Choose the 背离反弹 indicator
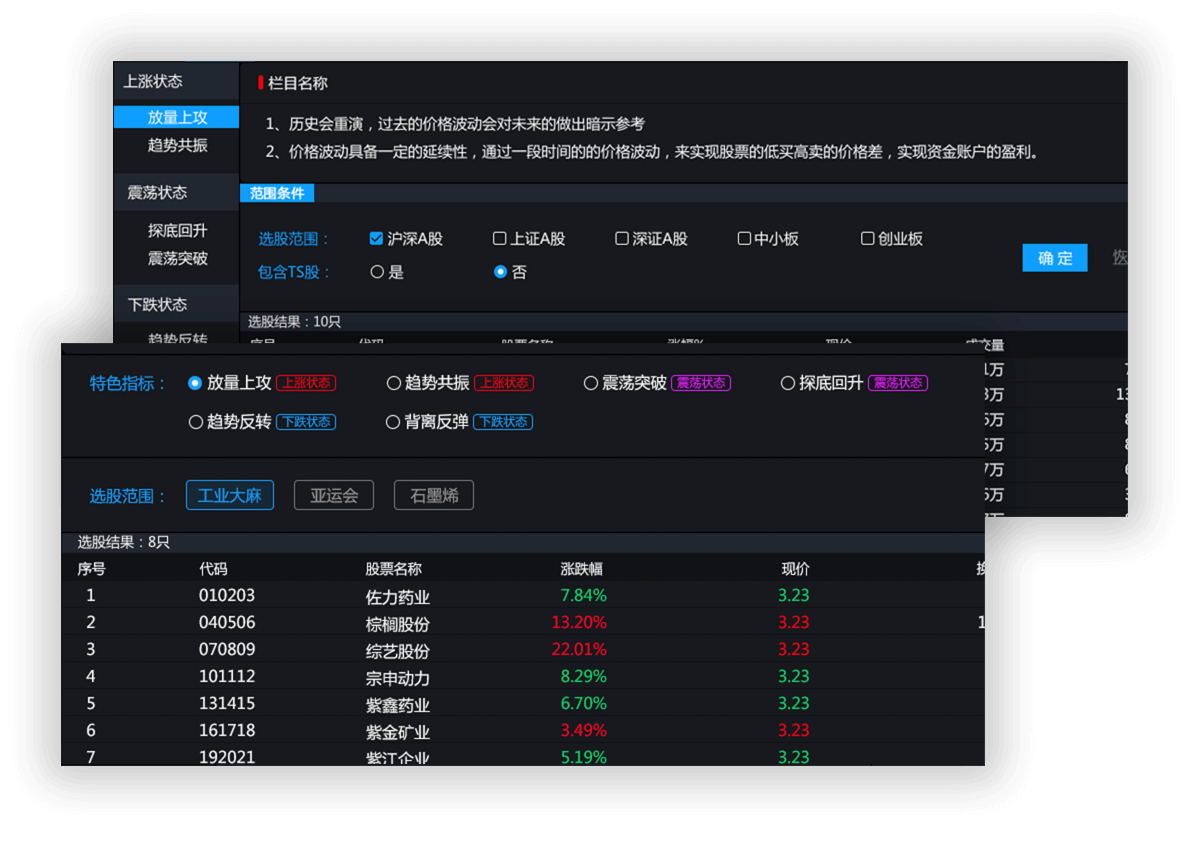1190x865 pixels. point(394,422)
